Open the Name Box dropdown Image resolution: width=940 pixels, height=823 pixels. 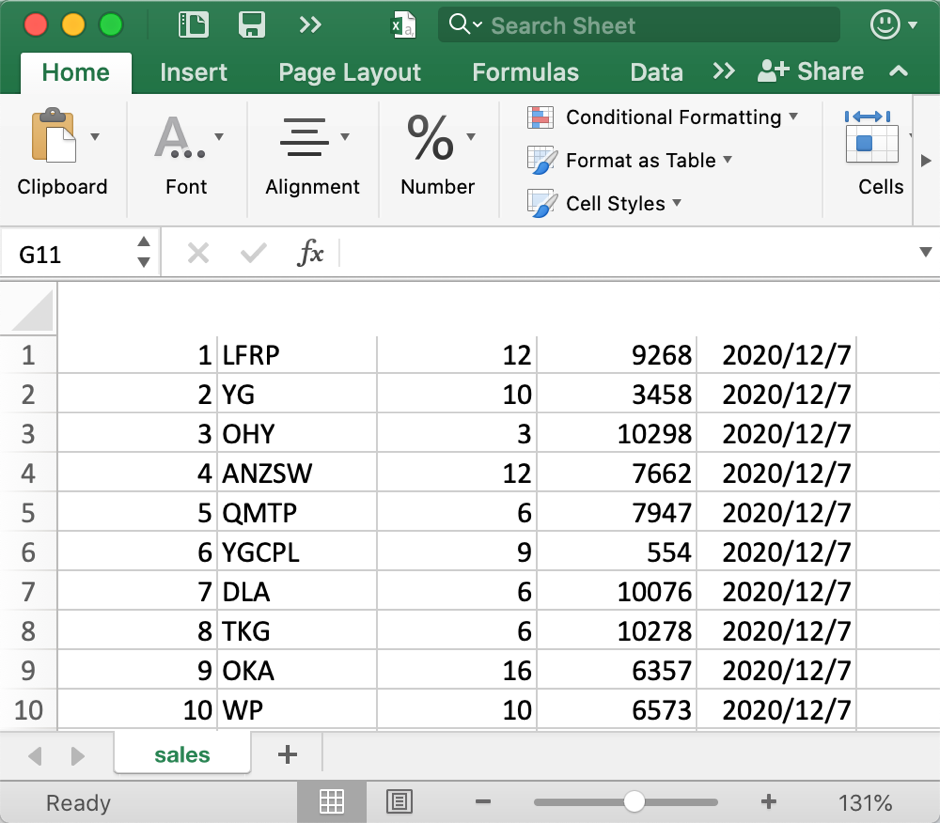coord(143,252)
